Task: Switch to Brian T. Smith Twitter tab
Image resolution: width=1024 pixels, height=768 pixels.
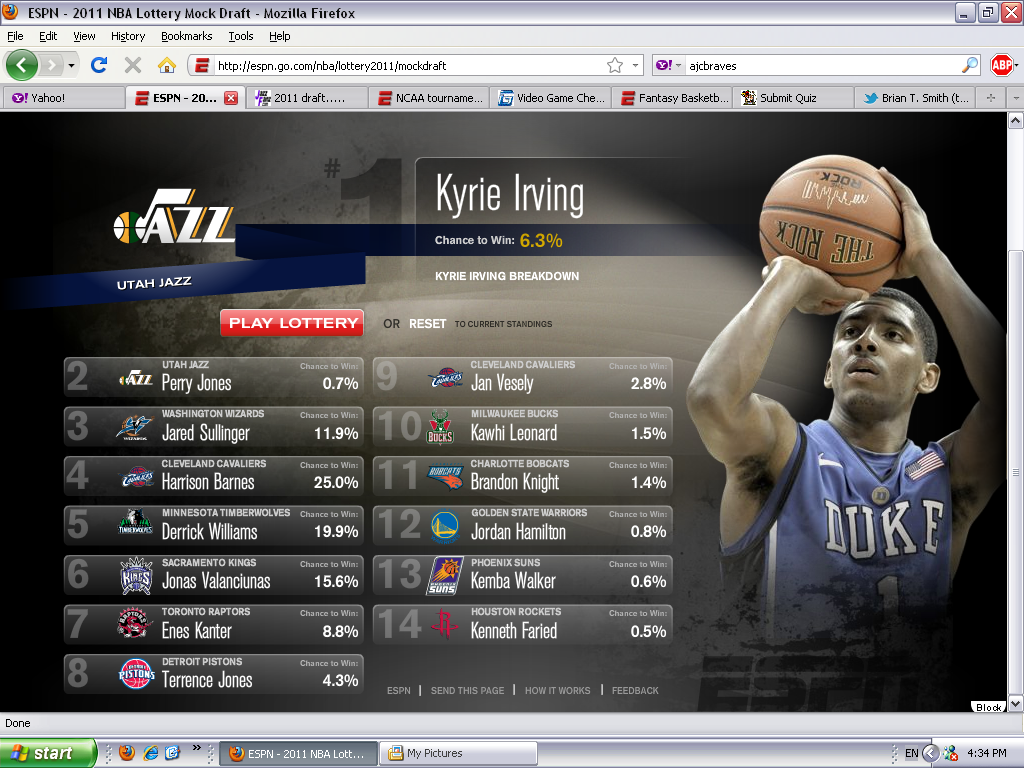Action: [915, 98]
